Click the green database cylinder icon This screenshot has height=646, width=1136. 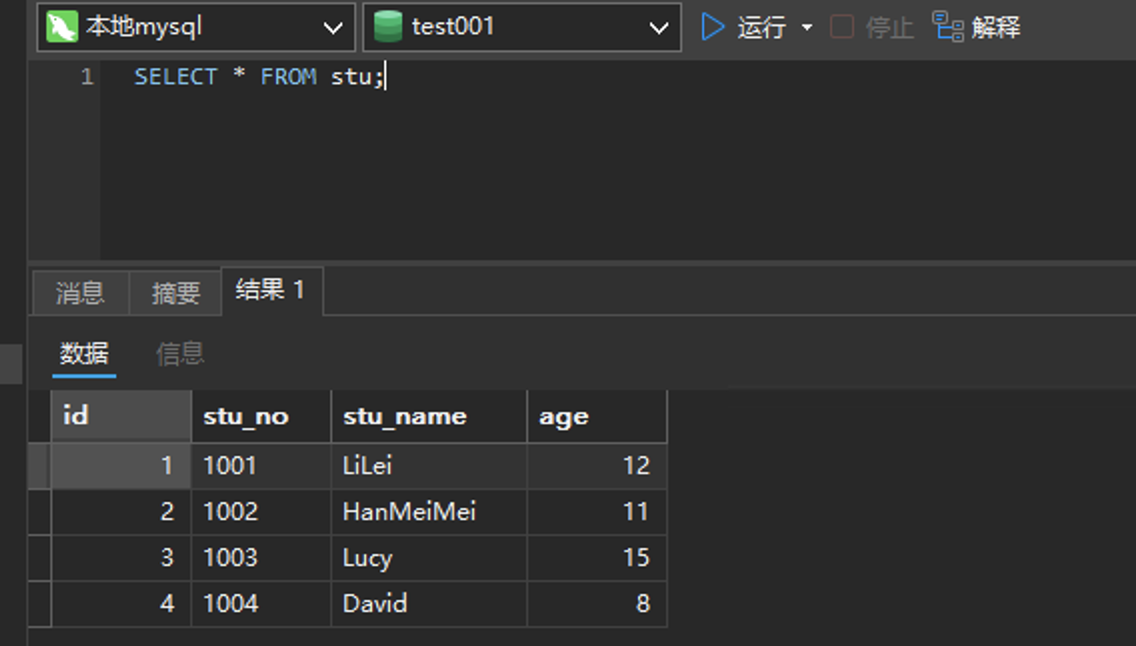point(388,27)
